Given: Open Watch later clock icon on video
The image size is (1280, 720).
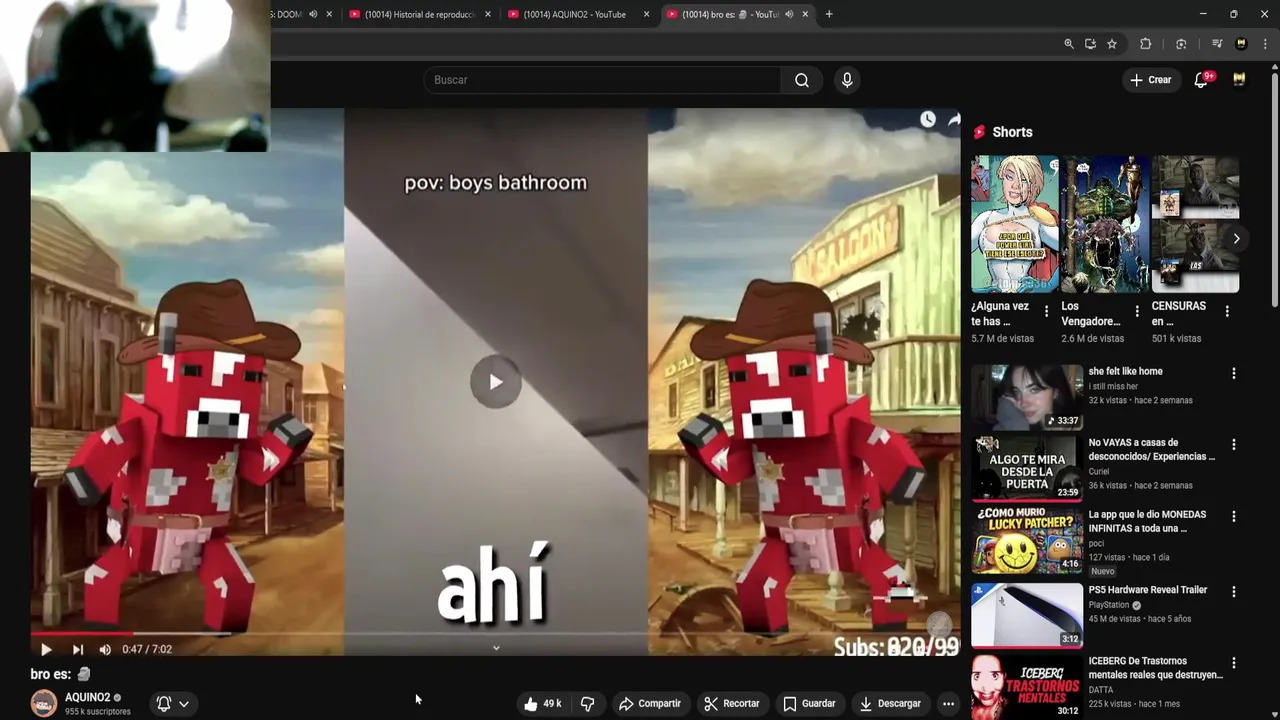Looking at the screenshot, I should (x=928, y=119).
